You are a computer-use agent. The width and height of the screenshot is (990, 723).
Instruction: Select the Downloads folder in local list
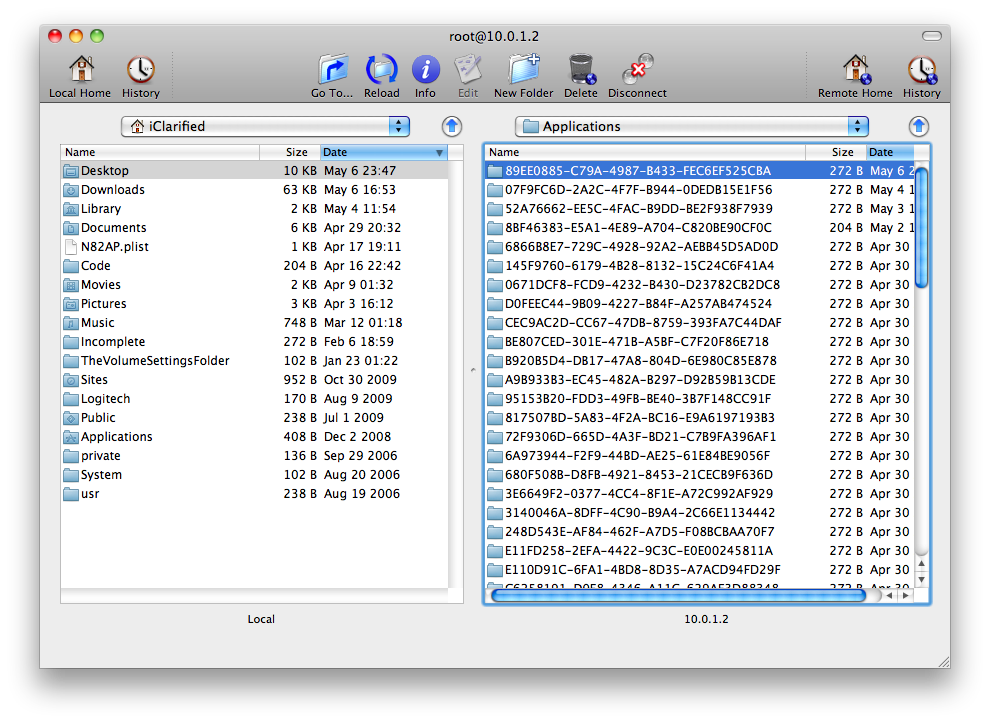[112, 190]
